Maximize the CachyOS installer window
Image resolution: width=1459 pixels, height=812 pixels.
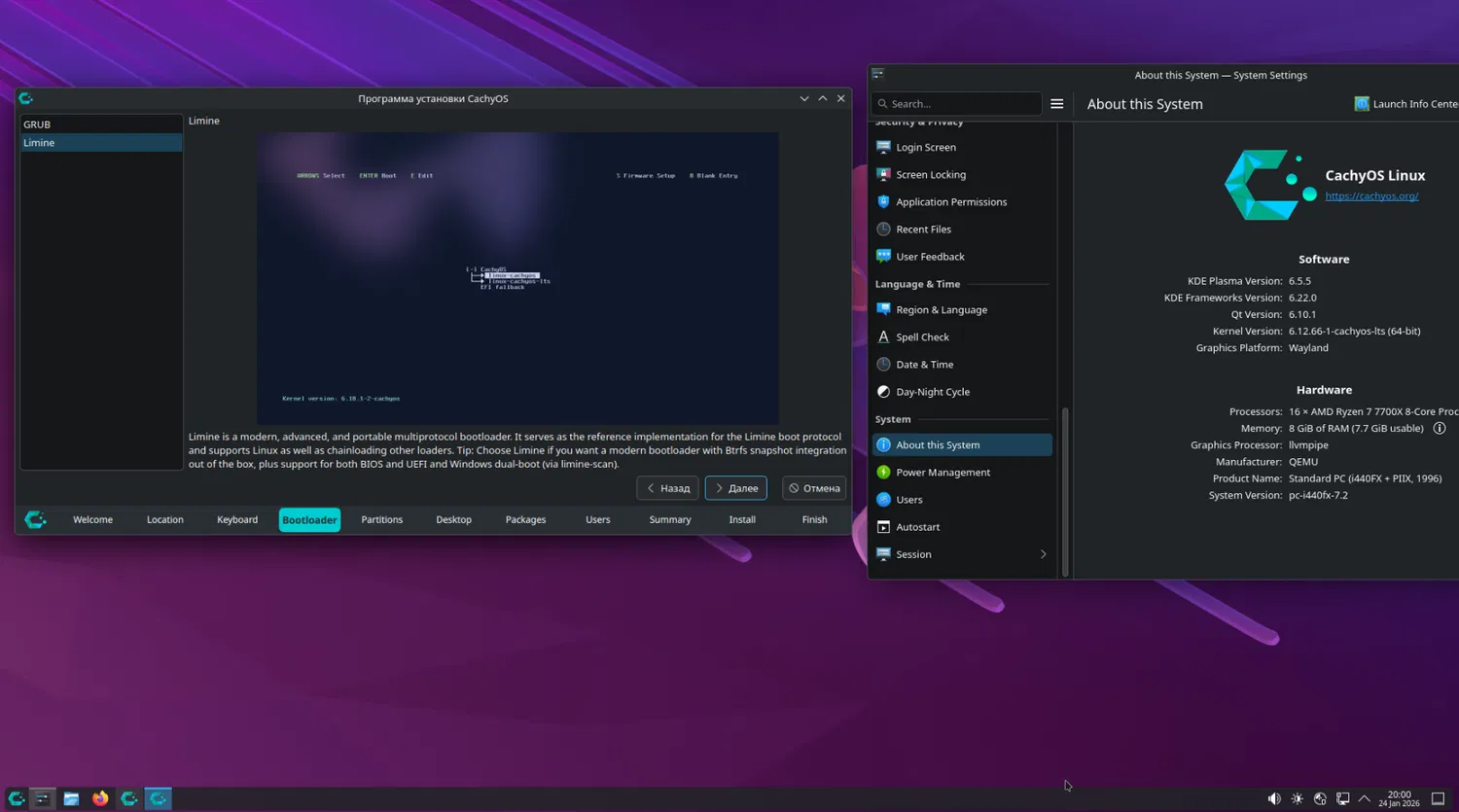click(823, 98)
